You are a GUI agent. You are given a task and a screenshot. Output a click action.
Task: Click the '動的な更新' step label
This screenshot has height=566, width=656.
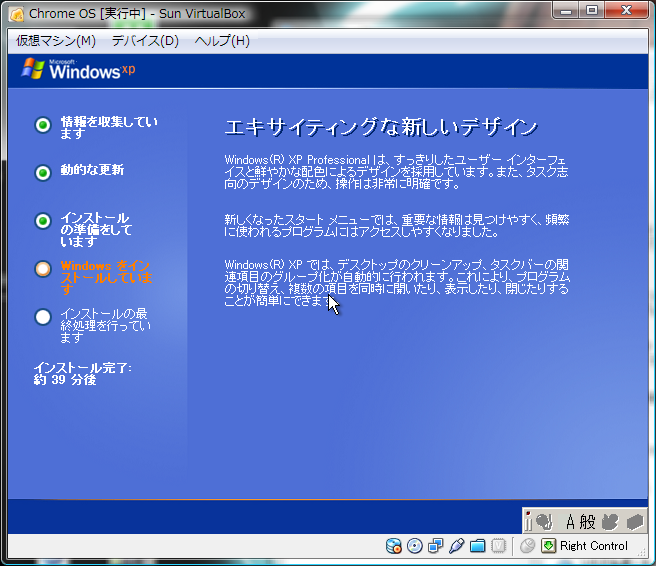coord(92,169)
